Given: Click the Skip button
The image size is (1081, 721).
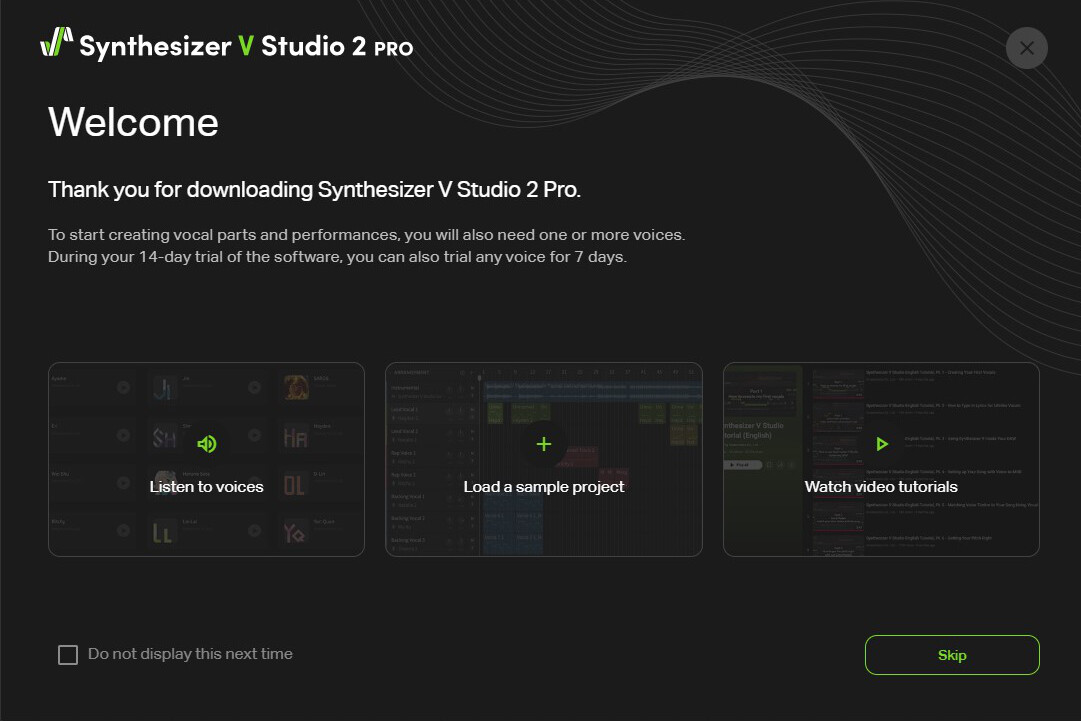Looking at the screenshot, I should pos(952,655).
